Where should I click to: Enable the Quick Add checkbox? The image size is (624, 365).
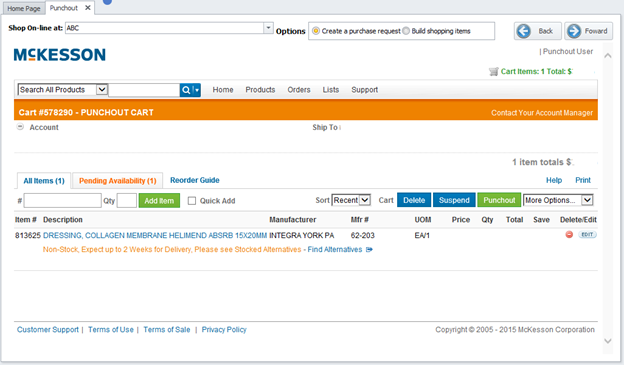pyautogui.click(x=192, y=201)
